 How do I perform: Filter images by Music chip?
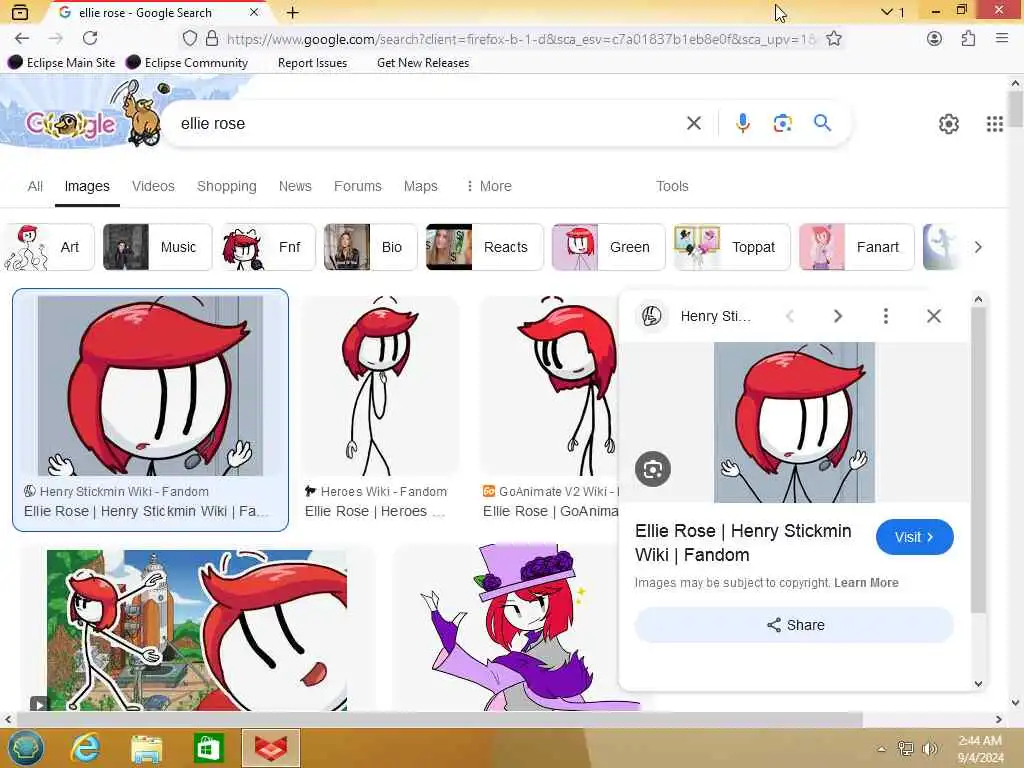point(157,247)
